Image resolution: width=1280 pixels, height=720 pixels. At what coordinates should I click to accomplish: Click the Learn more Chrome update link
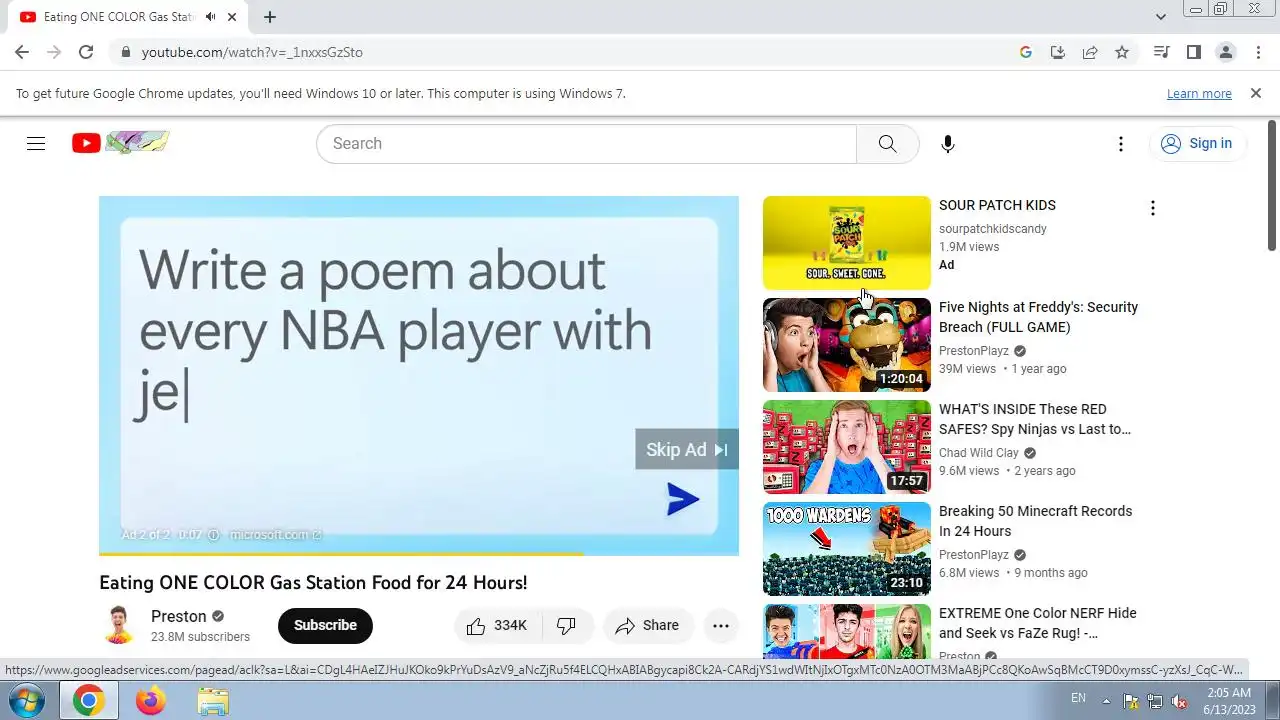(x=1199, y=93)
